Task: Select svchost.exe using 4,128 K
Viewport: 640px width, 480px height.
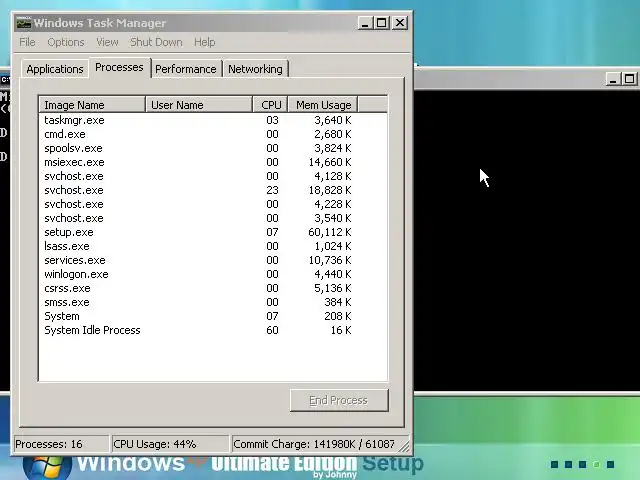Action: point(213,176)
